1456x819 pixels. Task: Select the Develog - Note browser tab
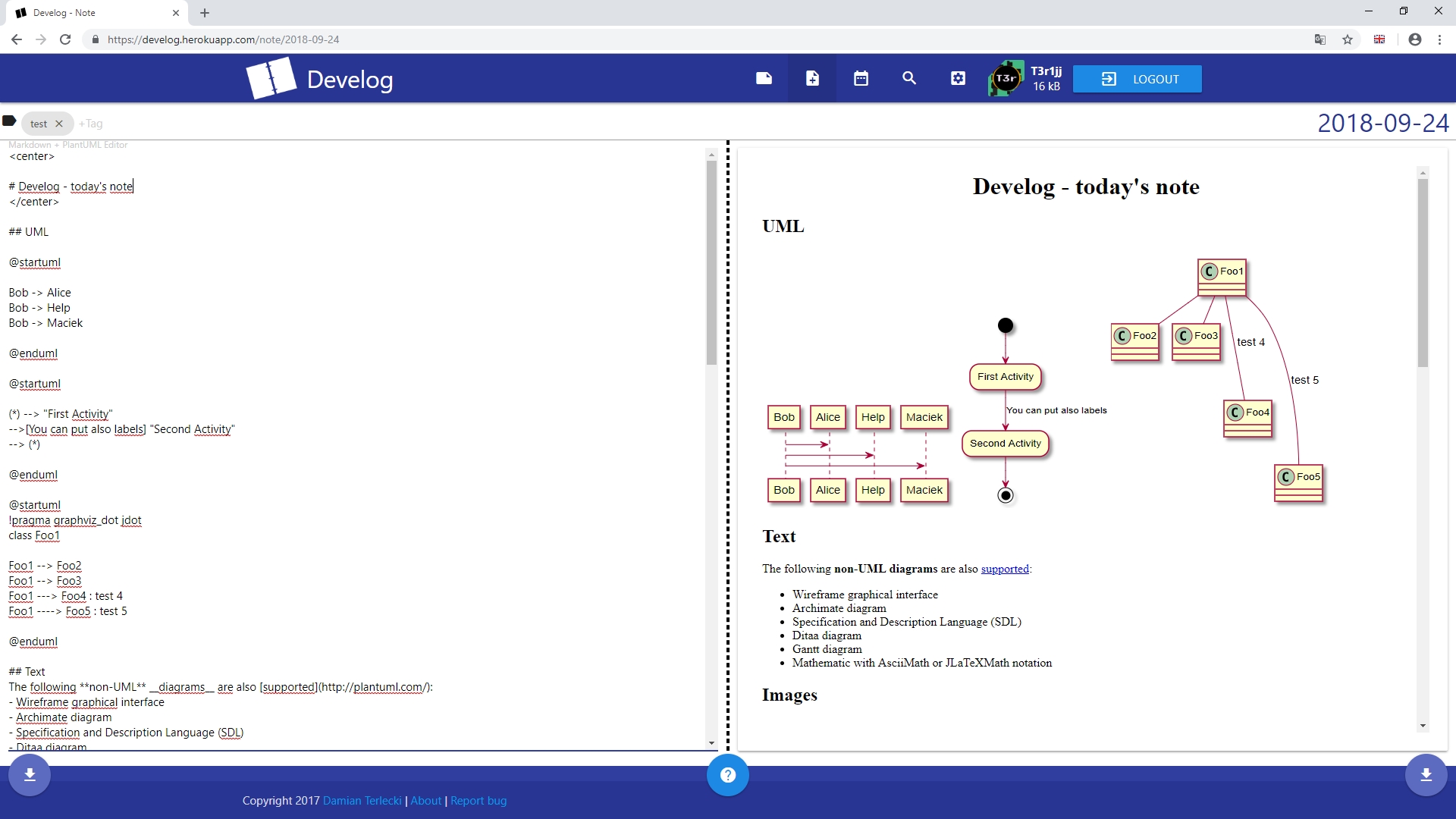(x=96, y=13)
